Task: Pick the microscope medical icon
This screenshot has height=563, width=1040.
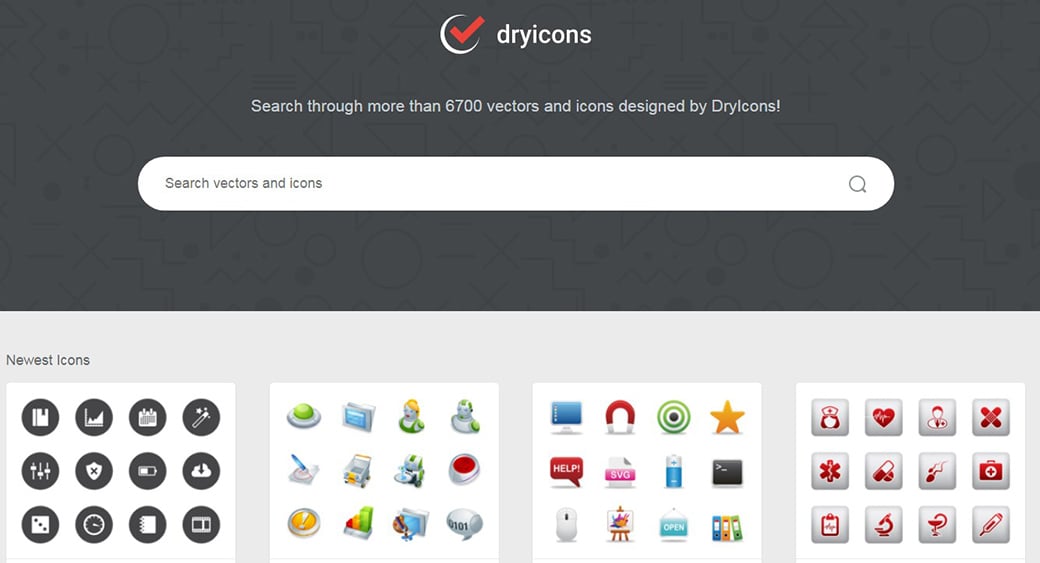Action: [883, 525]
